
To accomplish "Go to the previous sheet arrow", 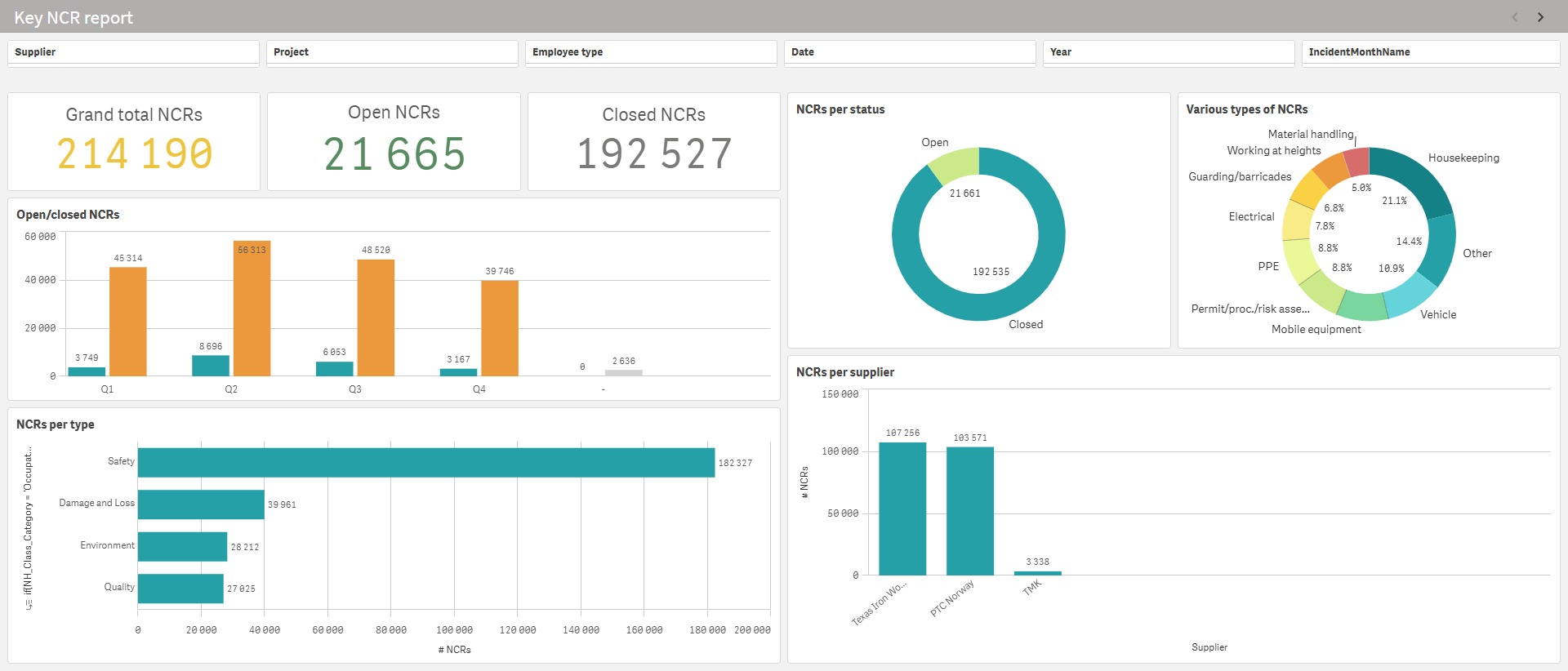I will point(1515,17).
